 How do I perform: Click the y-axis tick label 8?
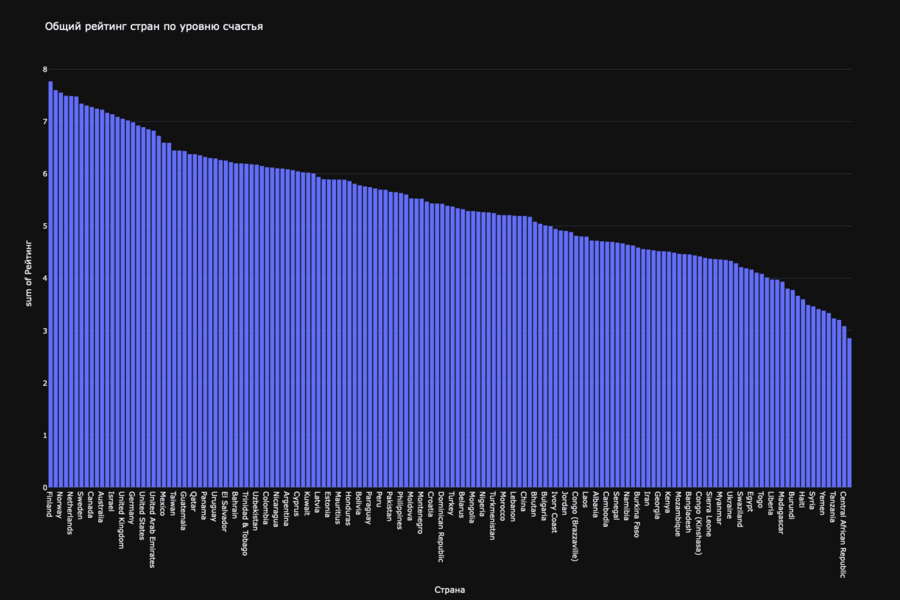(x=44, y=69)
